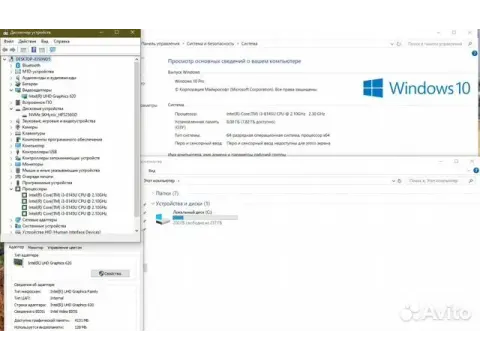Image resolution: width=480 pixels, height=360 pixels.
Task: Click the Intel UHD Graphics 620 adapter icon in tree
Action: pyautogui.click(x=24, y=96)
